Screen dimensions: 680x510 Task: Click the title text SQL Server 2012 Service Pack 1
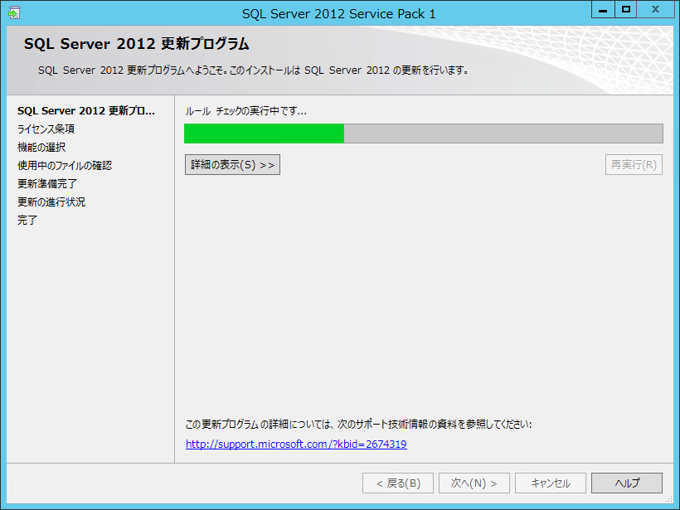coord(339,14)
